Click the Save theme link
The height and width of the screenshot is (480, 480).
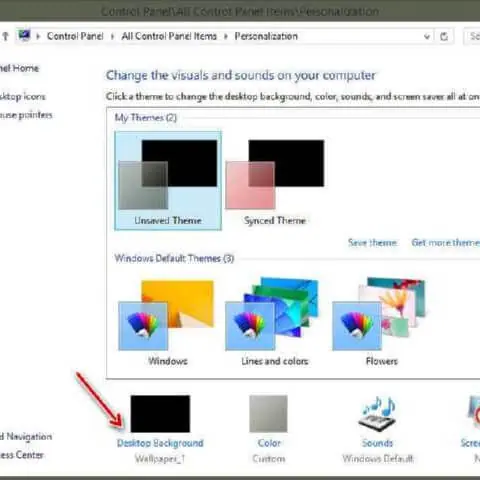click(372, 243)
